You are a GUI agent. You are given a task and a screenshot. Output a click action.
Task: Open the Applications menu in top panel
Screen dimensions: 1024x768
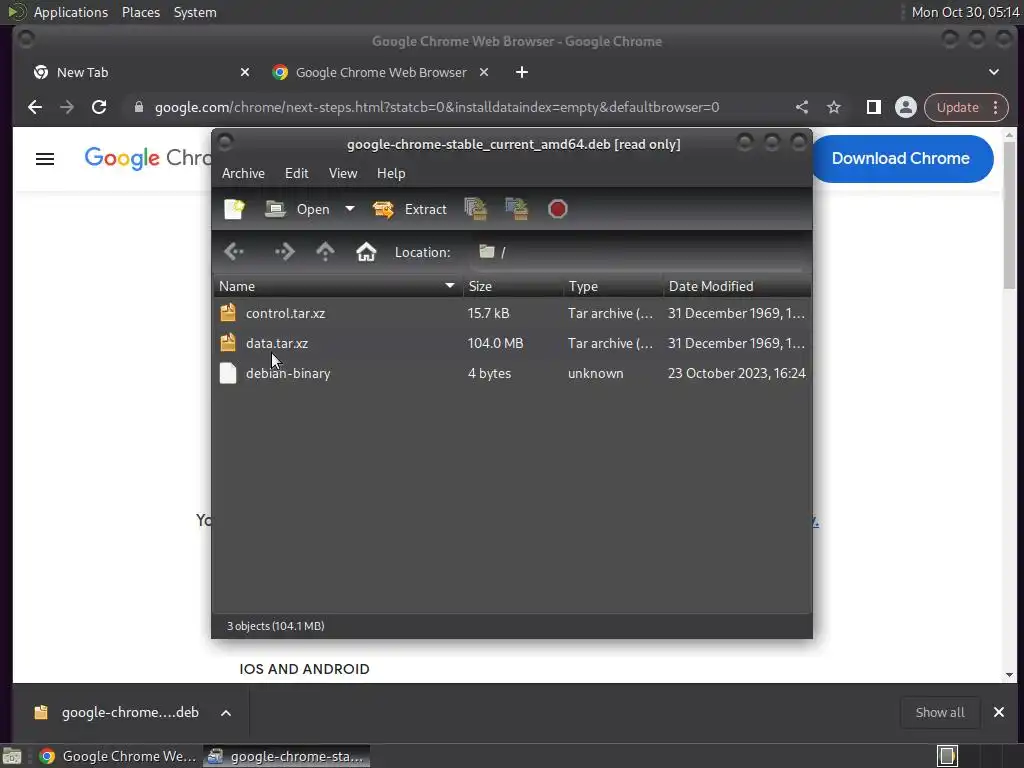point(71,12)
